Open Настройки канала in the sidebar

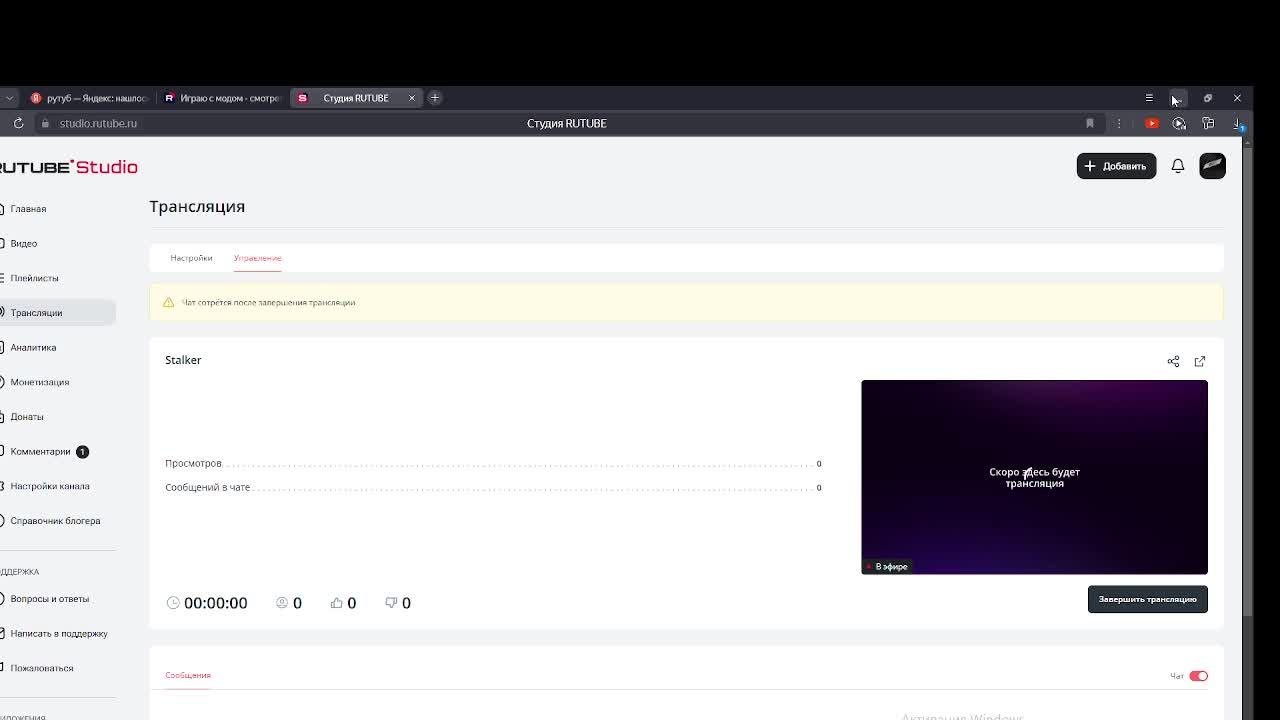[49, 486]
